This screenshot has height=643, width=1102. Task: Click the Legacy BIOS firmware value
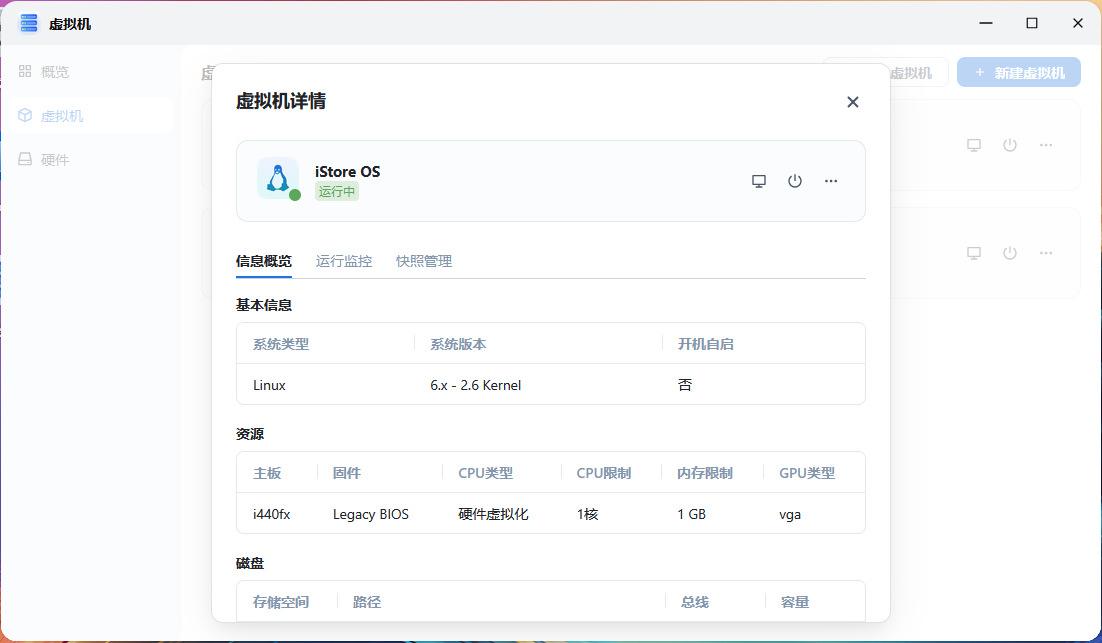(370, 514)
